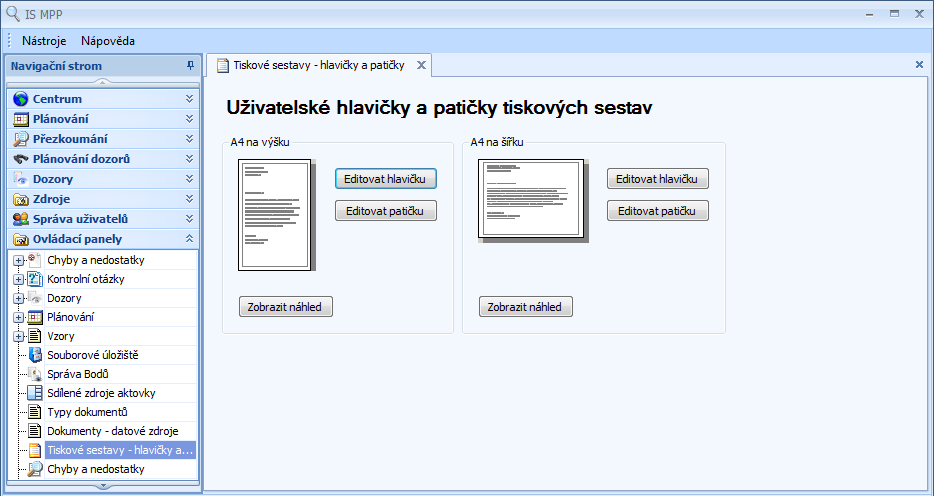Click Editovat patičku for A4 na výšku
934x496 pixels.
pyautogui.click(x=386, y=211)
